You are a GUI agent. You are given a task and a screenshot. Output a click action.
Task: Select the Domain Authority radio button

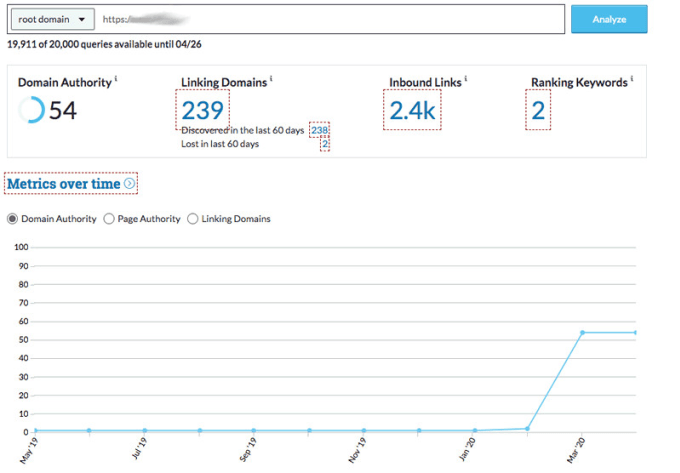pos(12,219)
